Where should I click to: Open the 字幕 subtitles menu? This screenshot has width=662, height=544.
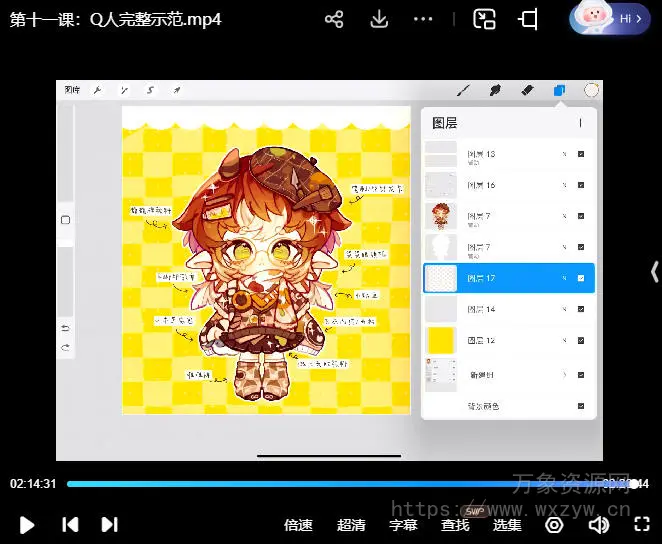coord(403,525)
